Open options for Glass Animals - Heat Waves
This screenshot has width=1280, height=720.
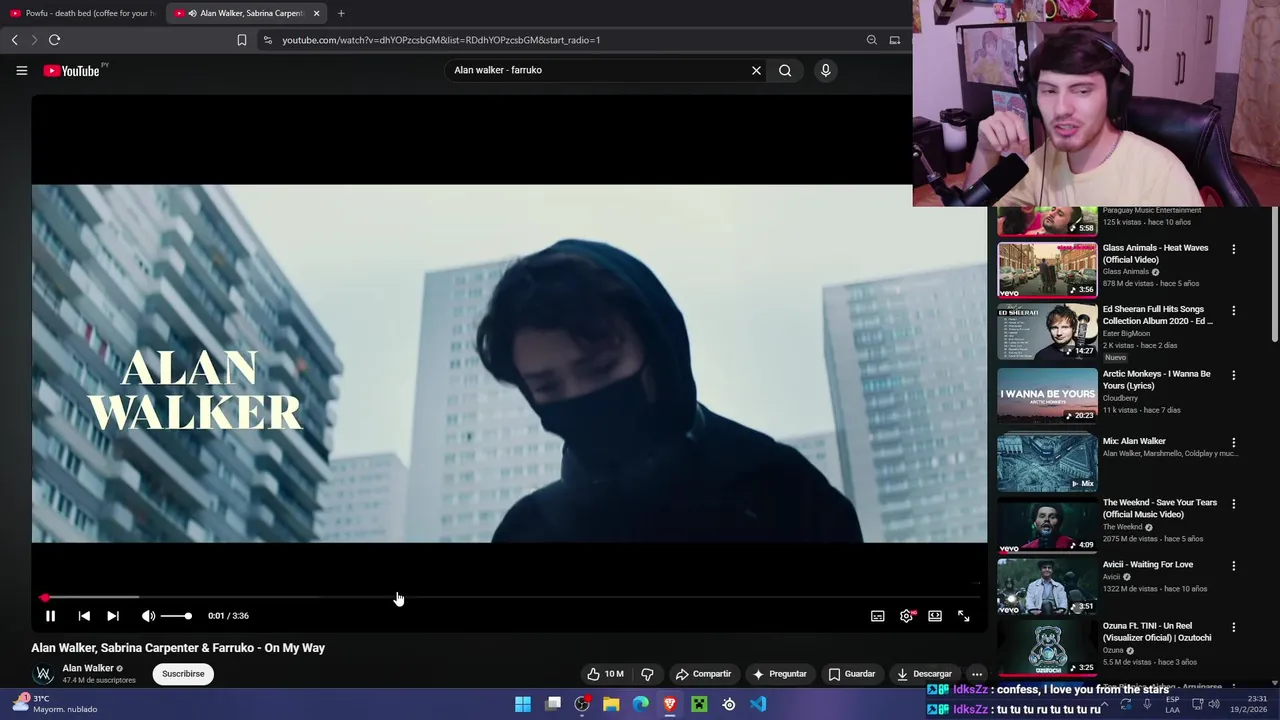tap(1233, 249)
